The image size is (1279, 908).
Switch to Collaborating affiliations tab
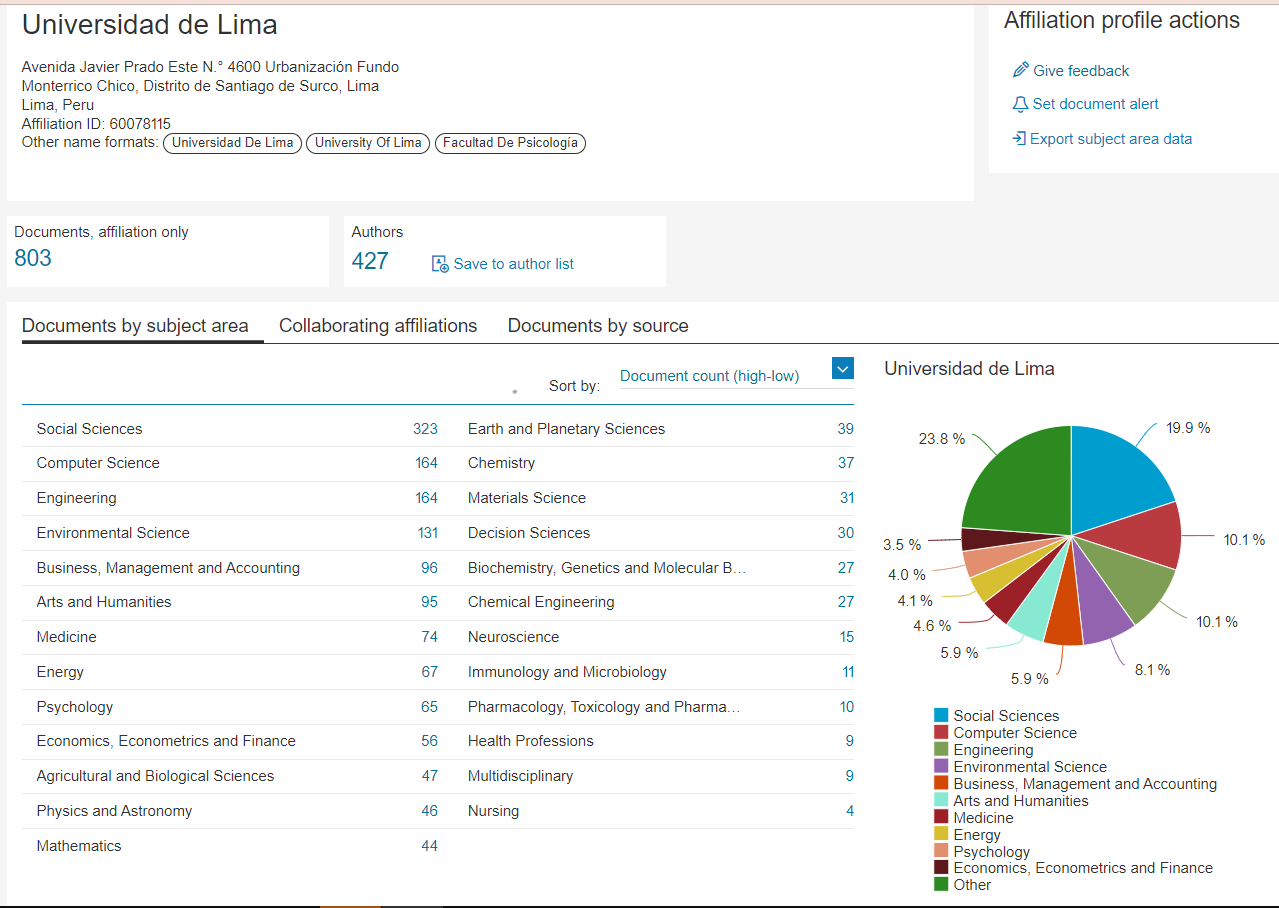coord(378,326)
